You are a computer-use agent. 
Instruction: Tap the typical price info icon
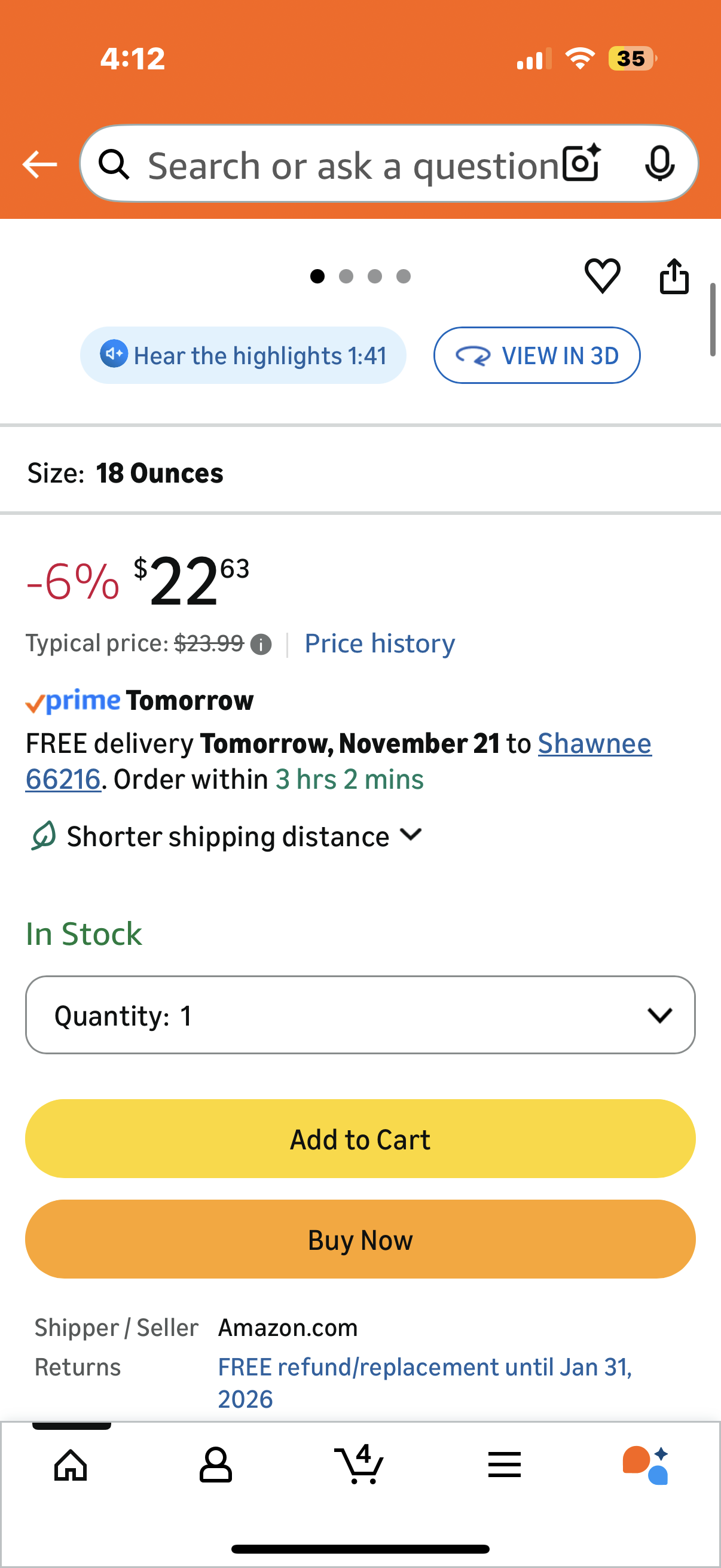tap(261, 644)
